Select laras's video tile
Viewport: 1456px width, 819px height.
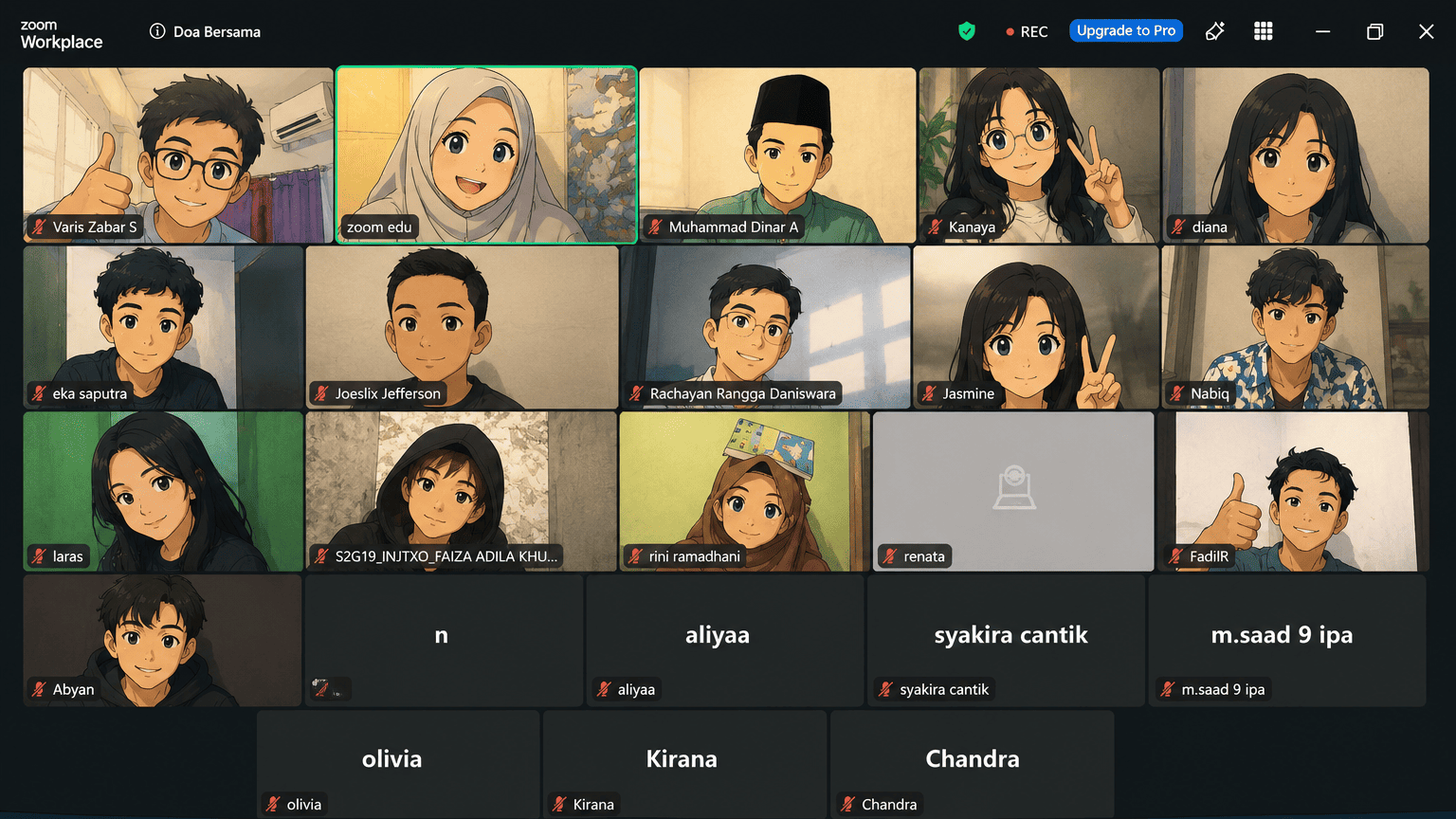click(x=163, y=492)
